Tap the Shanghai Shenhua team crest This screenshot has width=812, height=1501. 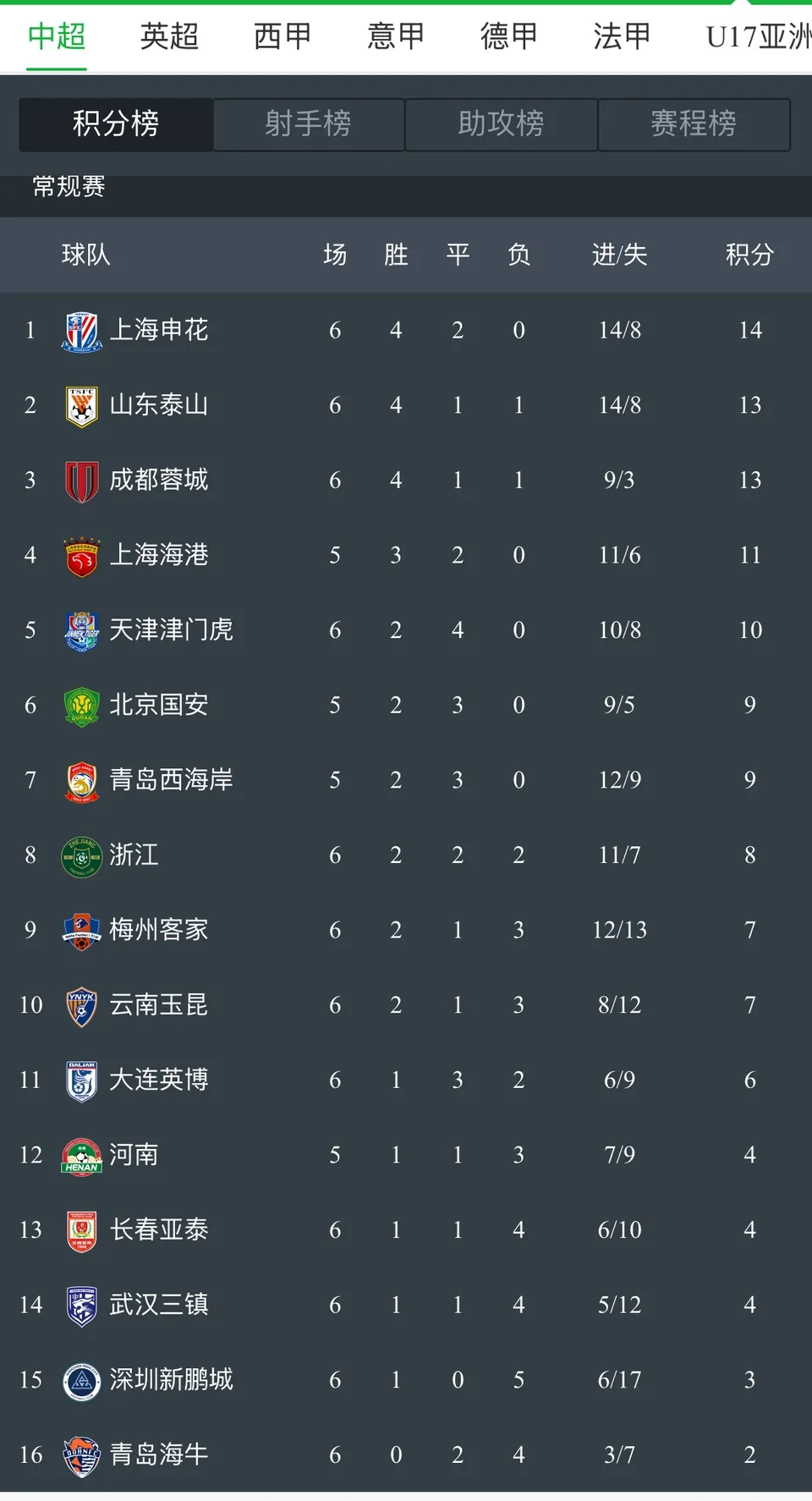[x=82, y=330]
